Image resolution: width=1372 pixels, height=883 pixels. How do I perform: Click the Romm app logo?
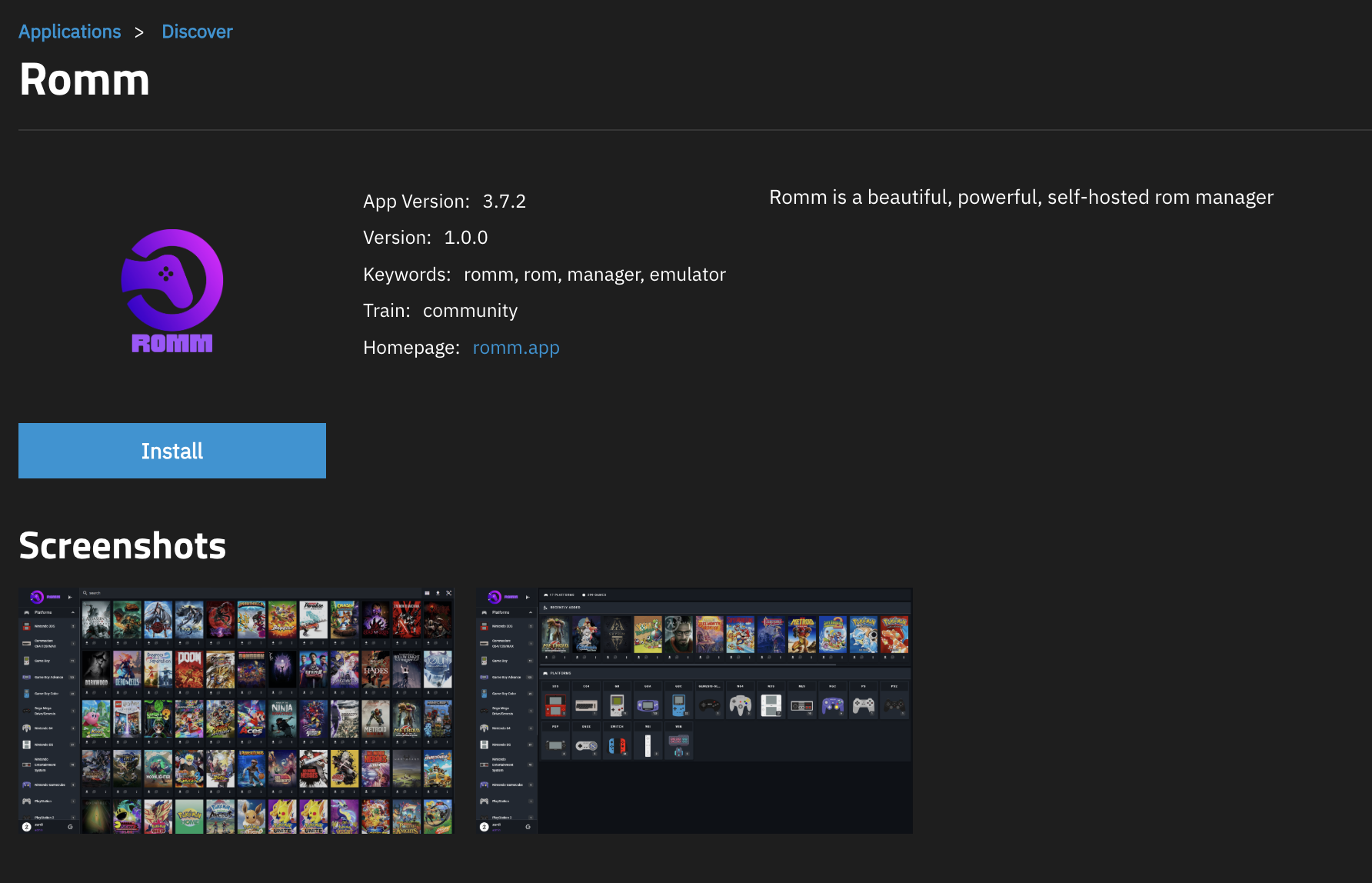[x=172, y=291]
